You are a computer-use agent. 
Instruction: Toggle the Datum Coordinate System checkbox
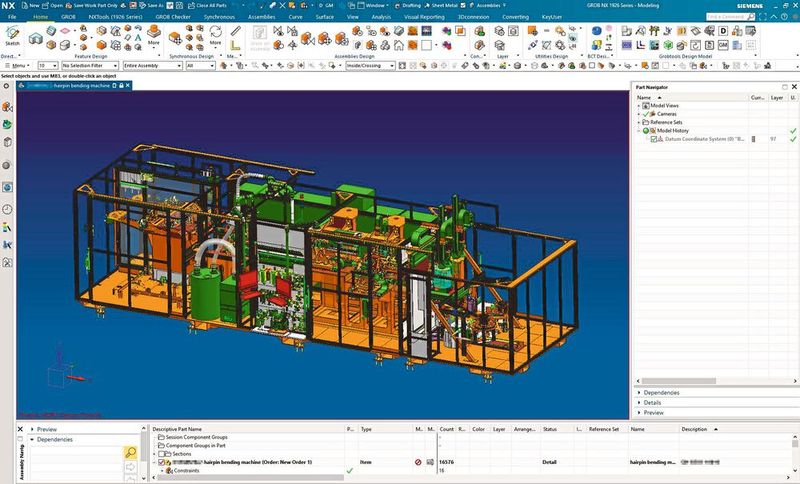[x=654, y=139]
